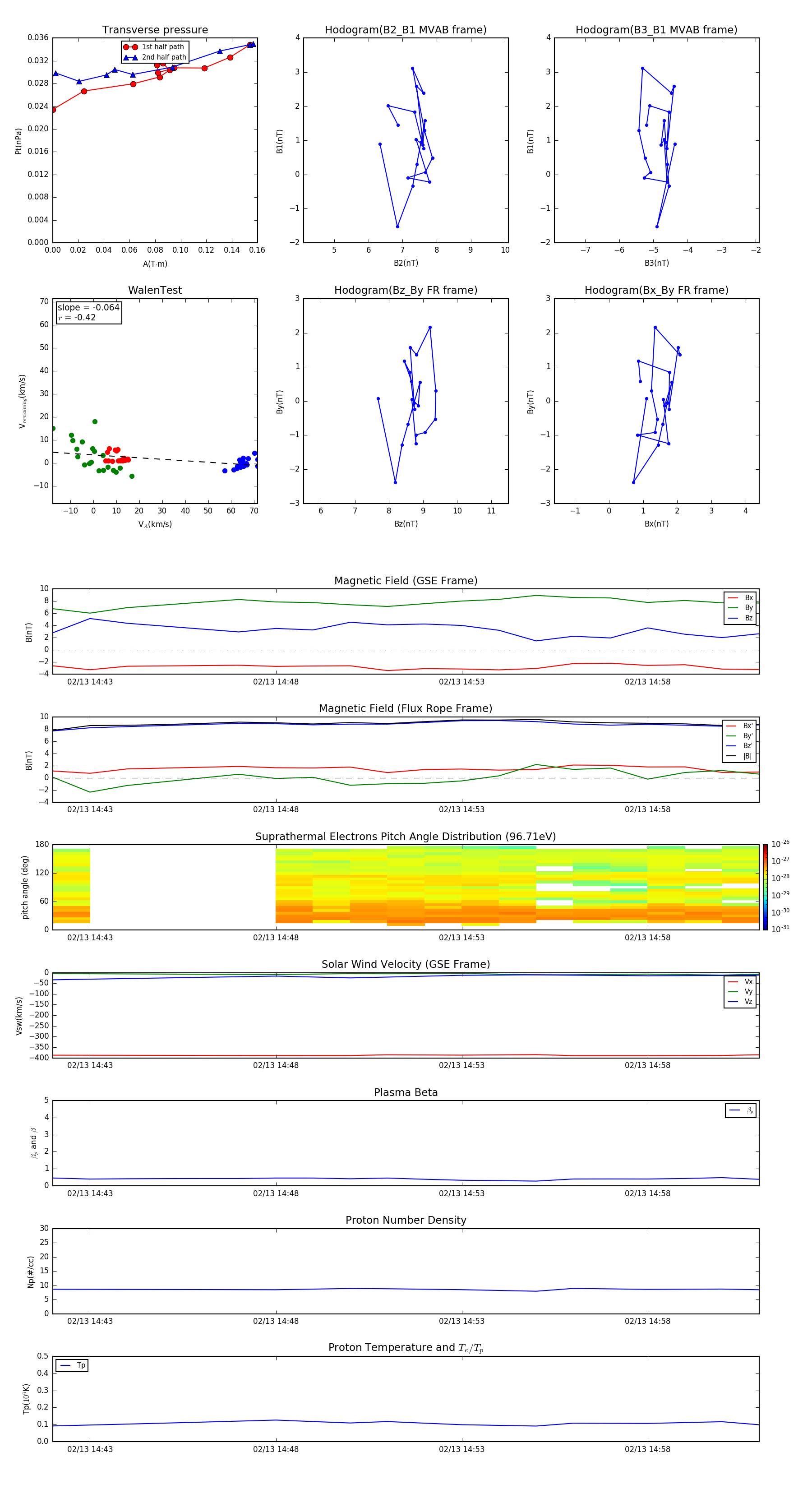This screenshot has width=812, height=1489.
Task: Click the 'pitch angle (deg)' axis label
Action: (25, 887)
